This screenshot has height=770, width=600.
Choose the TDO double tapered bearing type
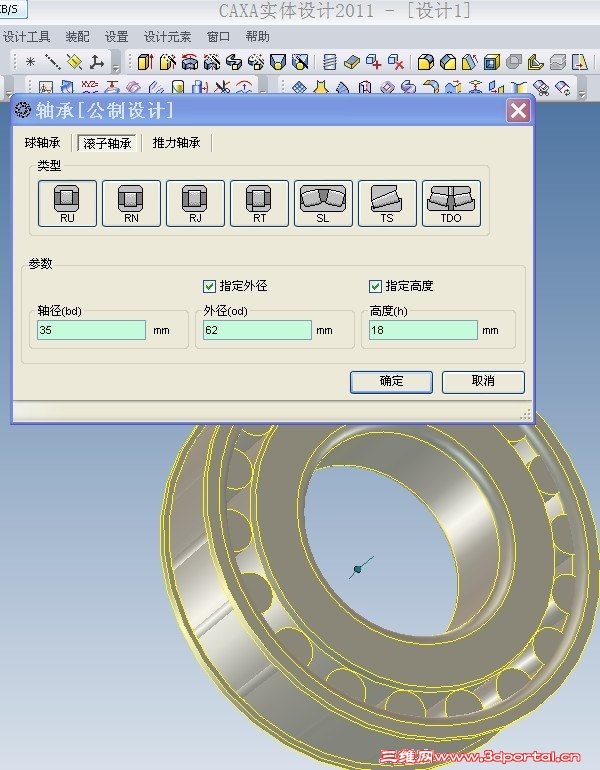[x=451, y=203]
